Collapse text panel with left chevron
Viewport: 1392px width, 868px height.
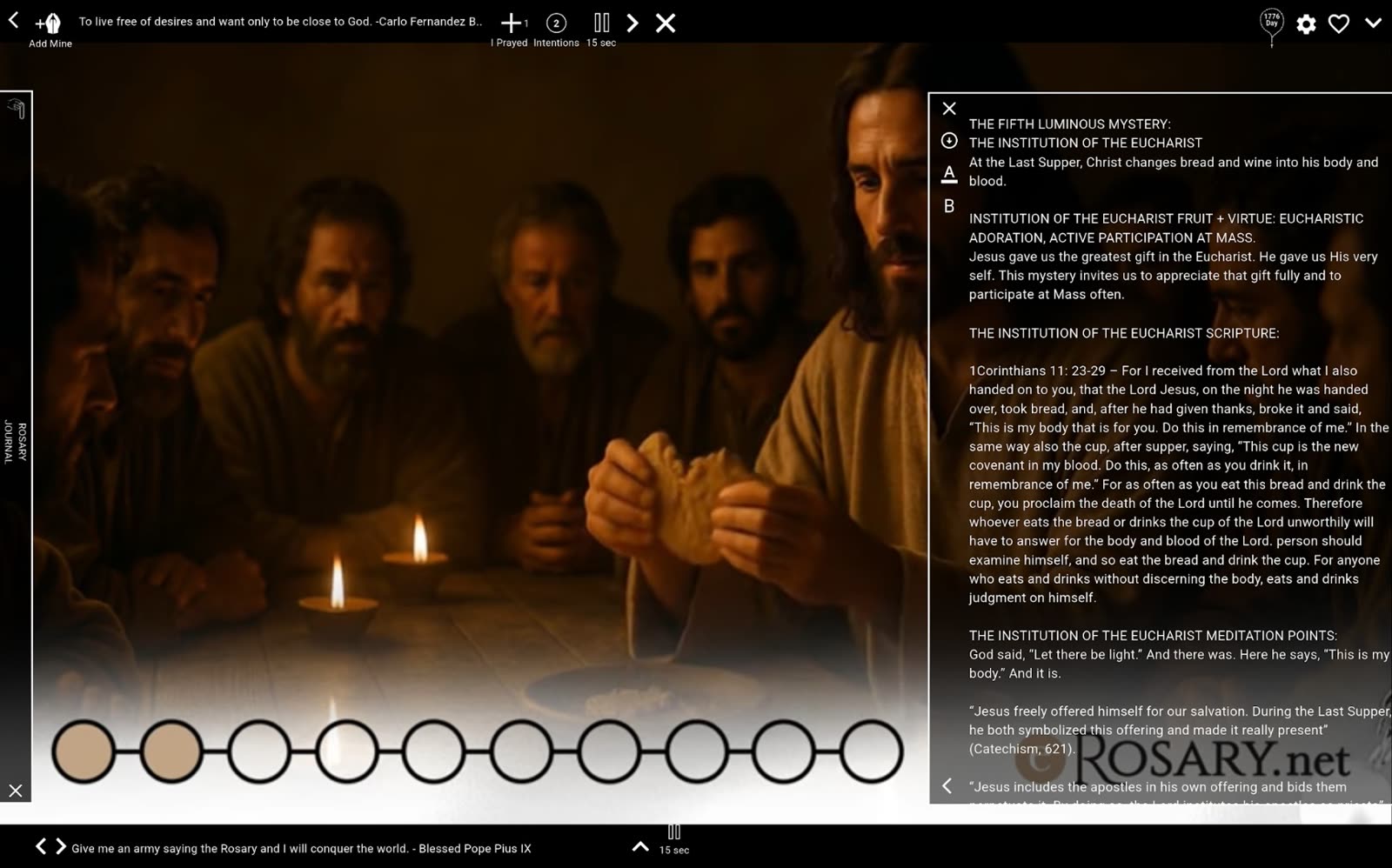click(x=947, y=786)
